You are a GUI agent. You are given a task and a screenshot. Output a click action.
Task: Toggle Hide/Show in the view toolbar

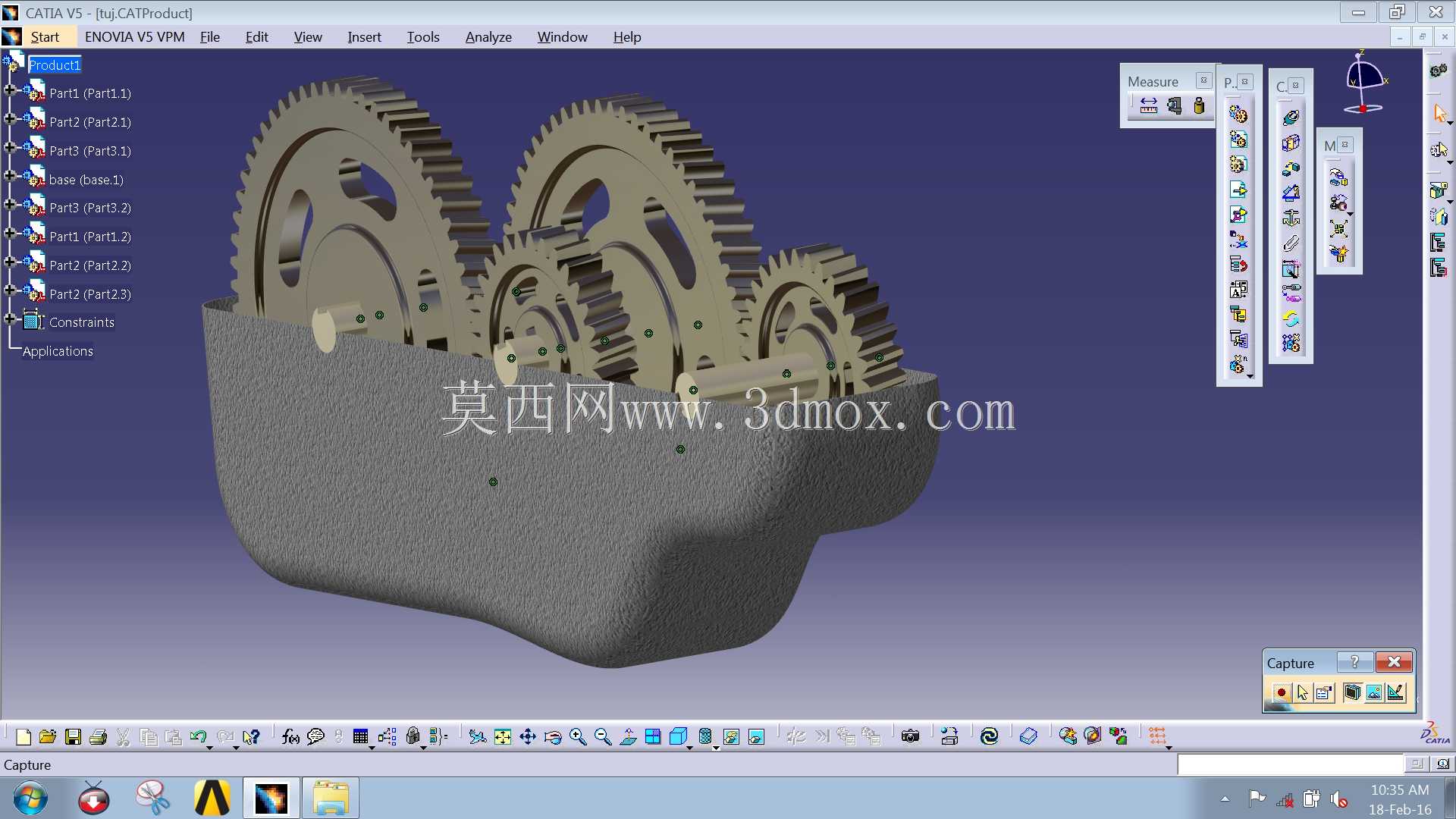click(x=731, y=736)
